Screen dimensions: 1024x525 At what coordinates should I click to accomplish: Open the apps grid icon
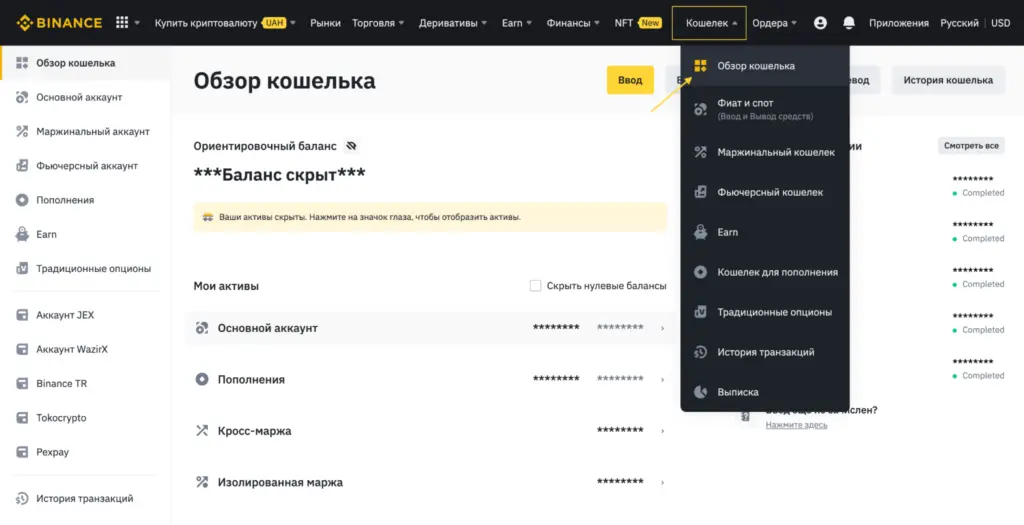pos(122,22)
